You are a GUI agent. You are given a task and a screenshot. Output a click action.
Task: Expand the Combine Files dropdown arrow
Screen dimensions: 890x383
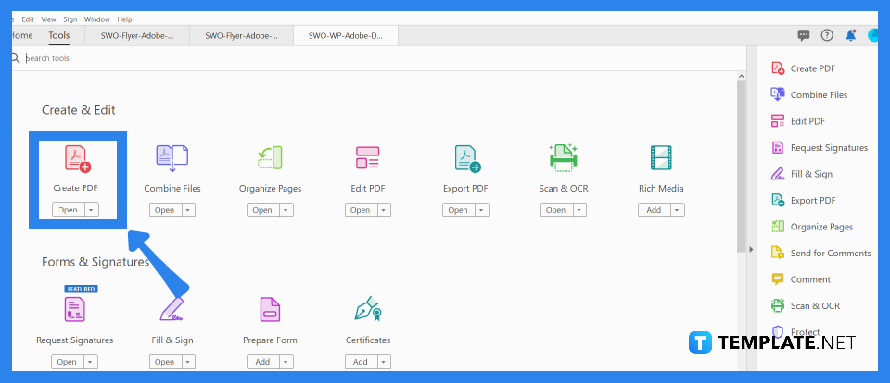[x=189, y=210]
